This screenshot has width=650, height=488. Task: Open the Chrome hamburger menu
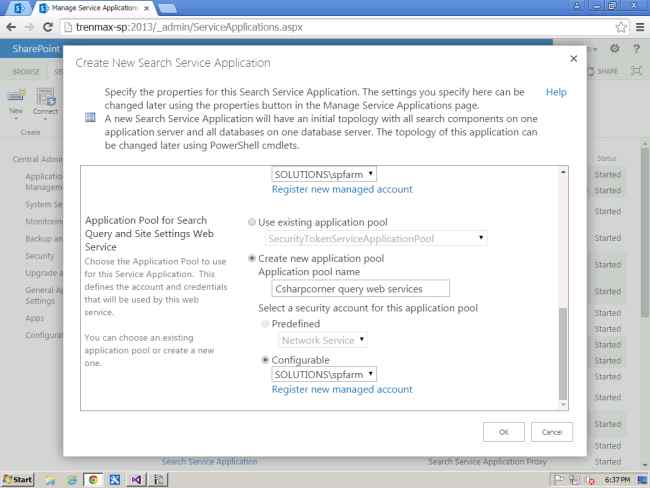pos(640,27)
